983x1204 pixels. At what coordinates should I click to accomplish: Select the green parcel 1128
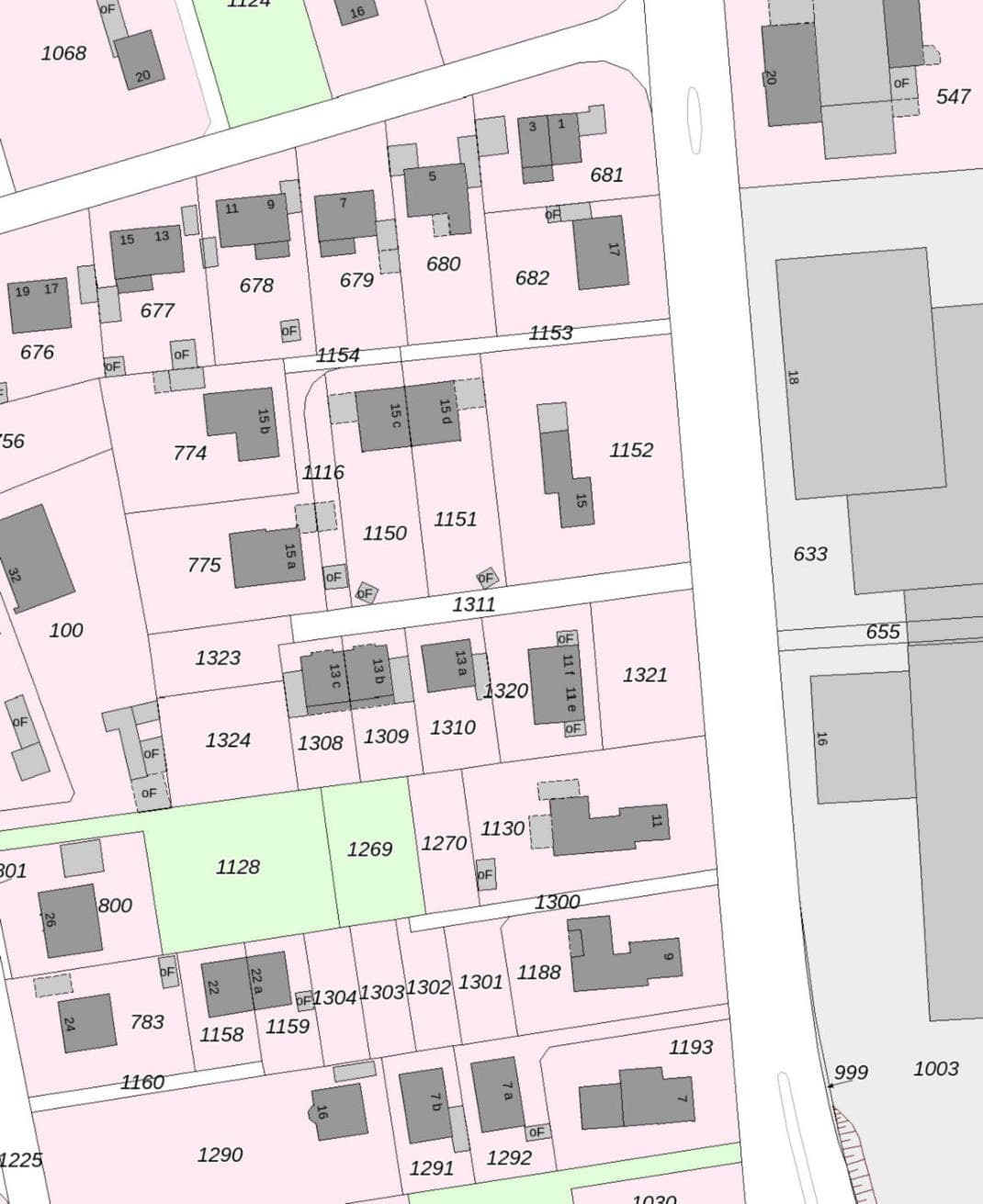click(237, 867)
